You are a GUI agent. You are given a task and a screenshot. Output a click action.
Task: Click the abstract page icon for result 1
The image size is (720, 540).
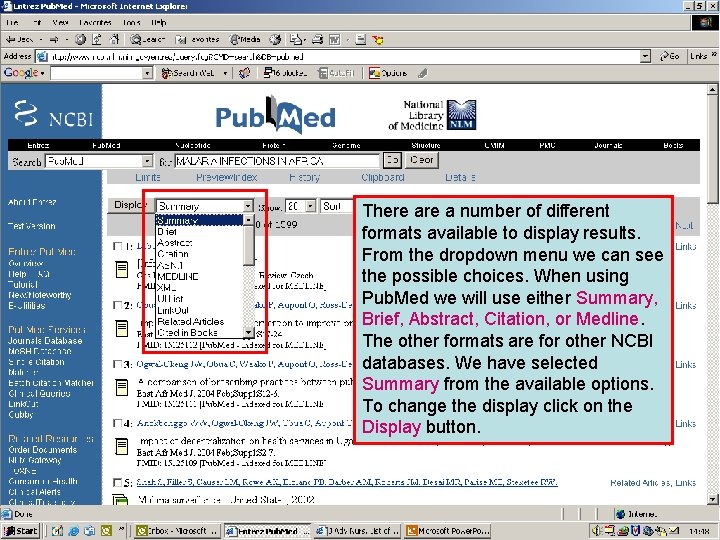122,270
